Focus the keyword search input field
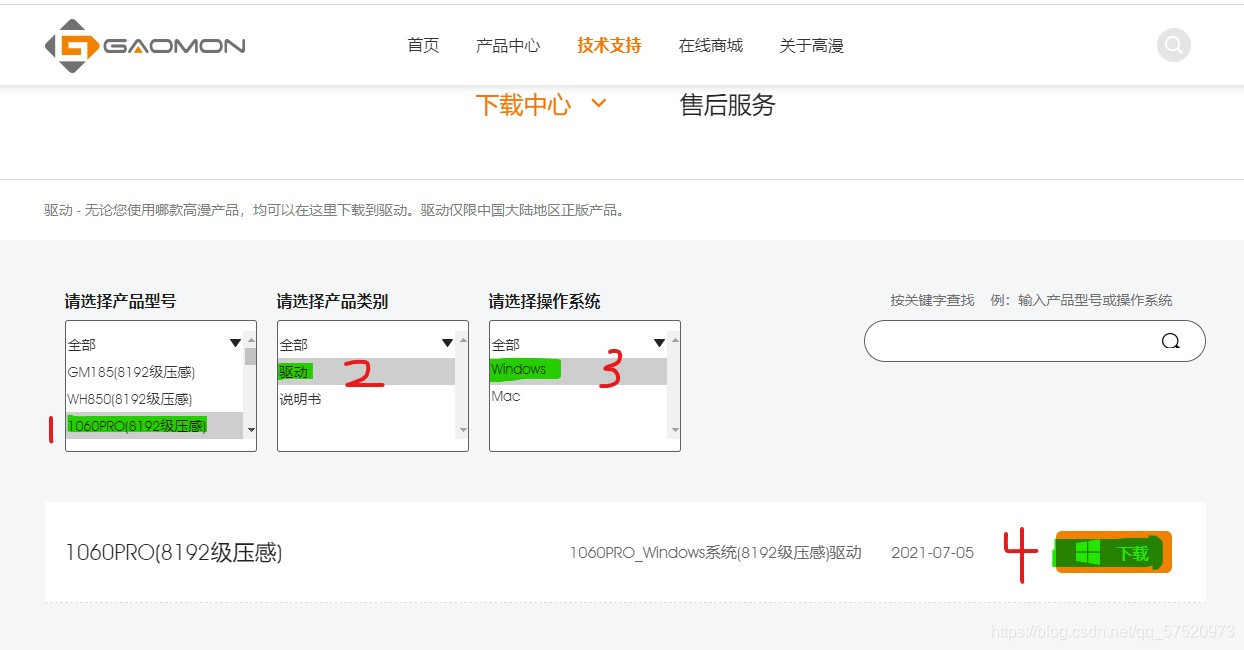 point(1034,341)
